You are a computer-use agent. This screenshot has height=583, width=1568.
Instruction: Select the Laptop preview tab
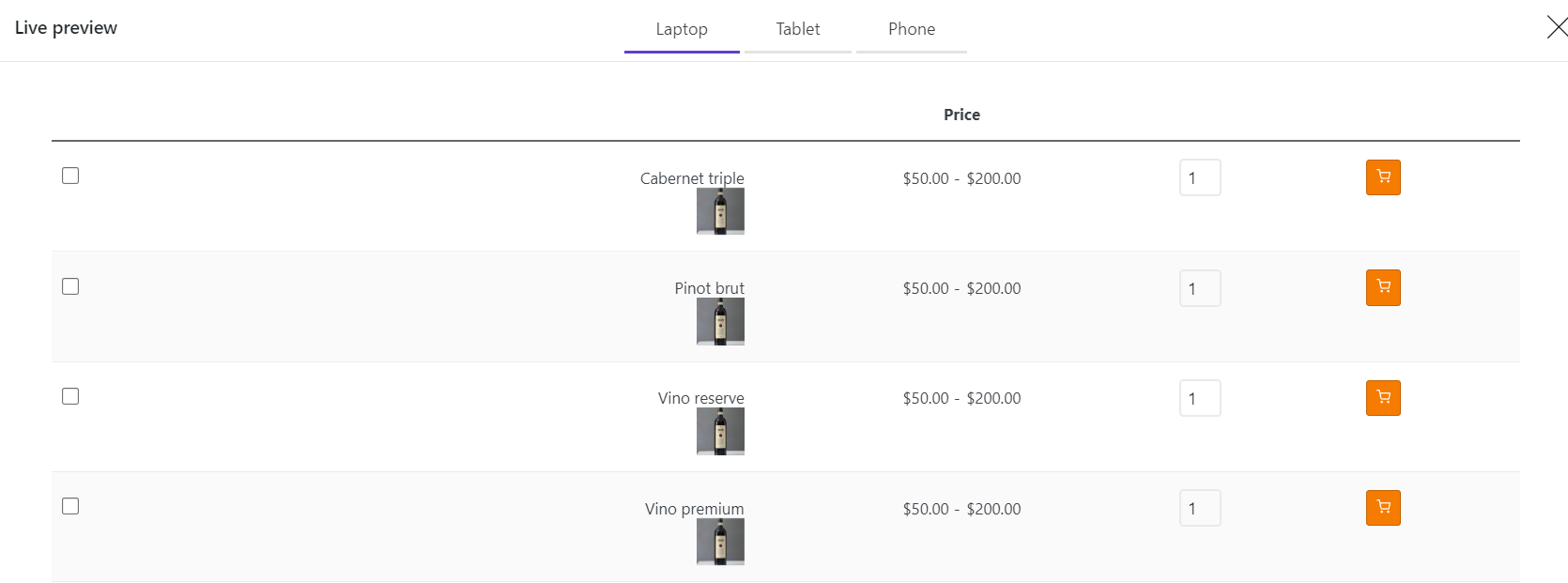pos(682,29)
